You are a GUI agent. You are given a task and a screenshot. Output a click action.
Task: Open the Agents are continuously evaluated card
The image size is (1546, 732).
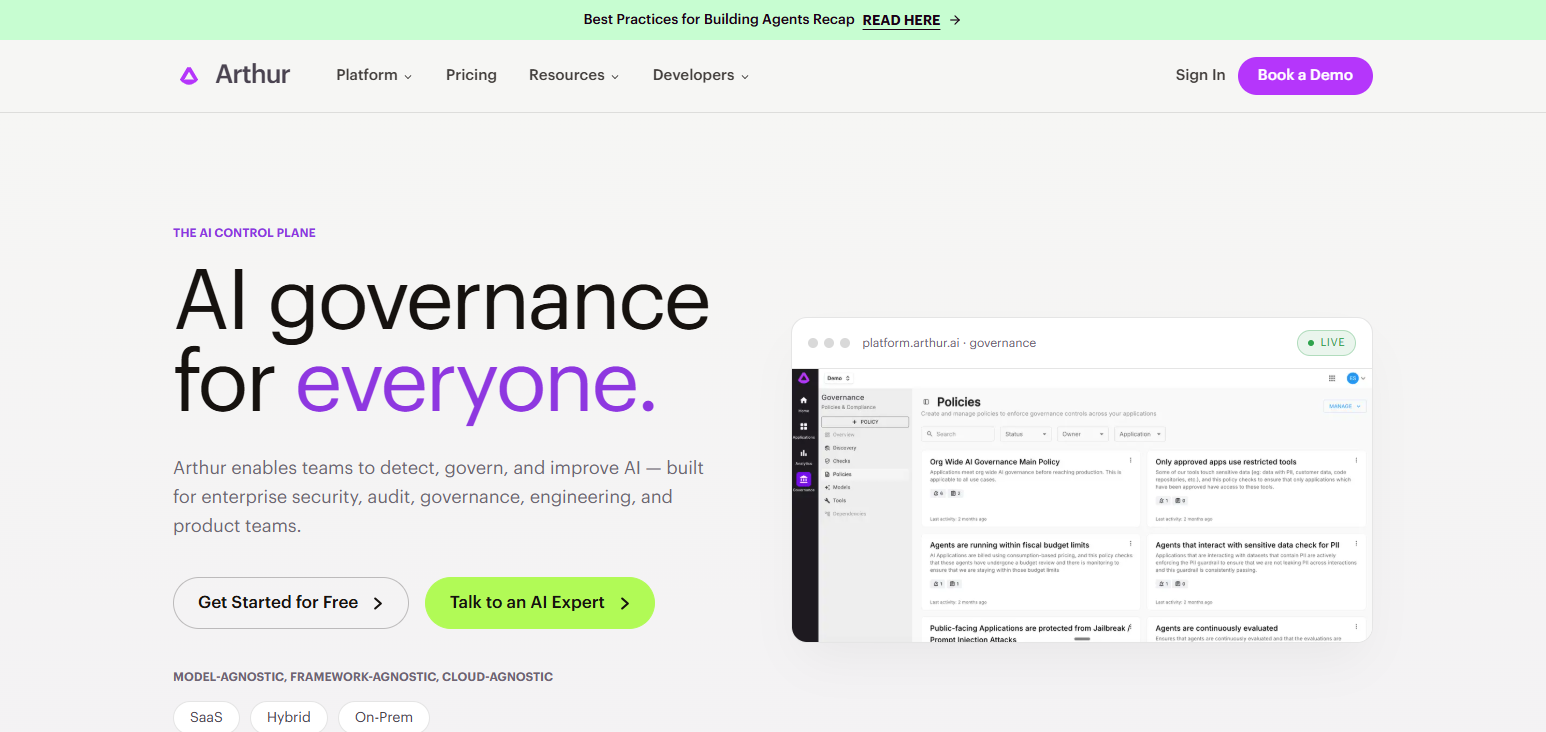click(x=1257, y=630)
